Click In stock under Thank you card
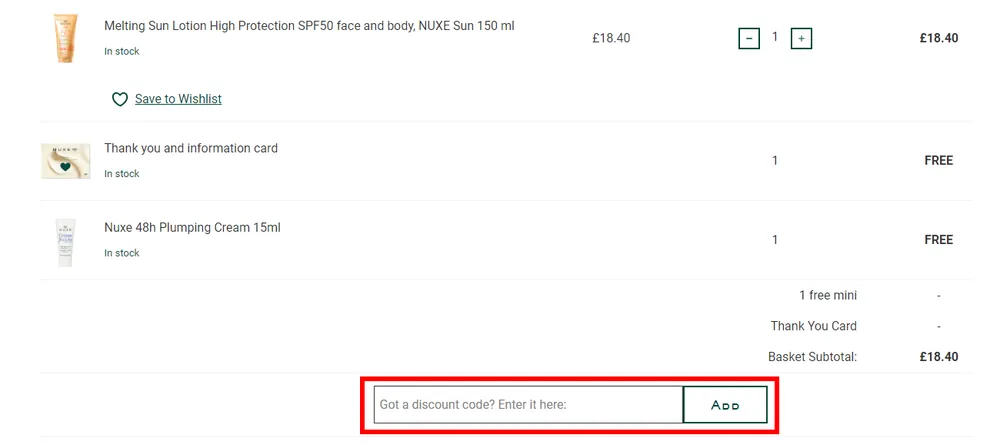This screenshot has height=445, width=1000. click(x=122, y=173)
